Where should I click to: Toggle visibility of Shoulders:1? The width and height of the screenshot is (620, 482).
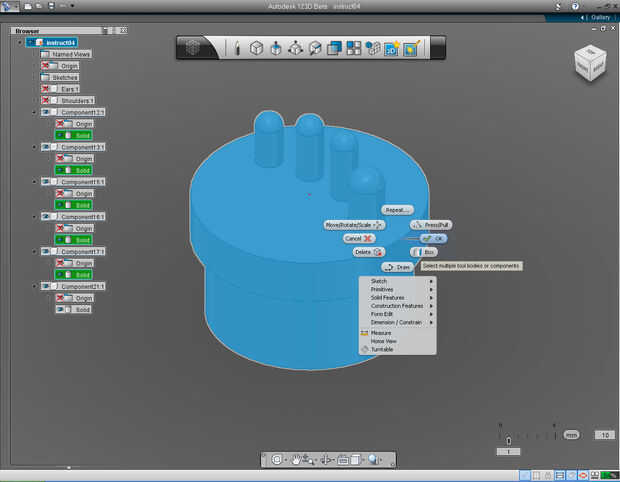(x=45, y=100)
